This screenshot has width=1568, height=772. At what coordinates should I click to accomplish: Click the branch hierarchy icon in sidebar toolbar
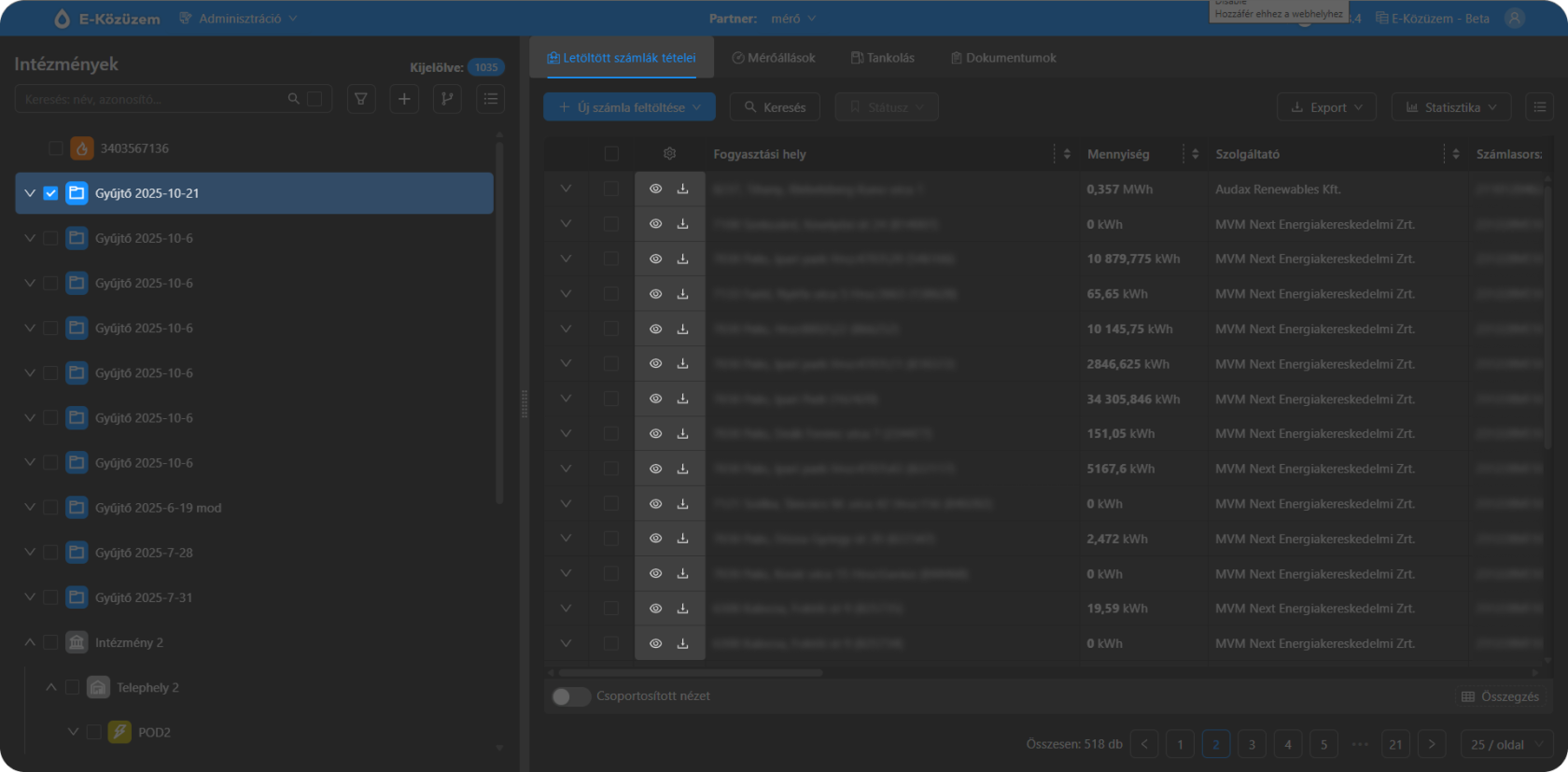tap(447, 99)
